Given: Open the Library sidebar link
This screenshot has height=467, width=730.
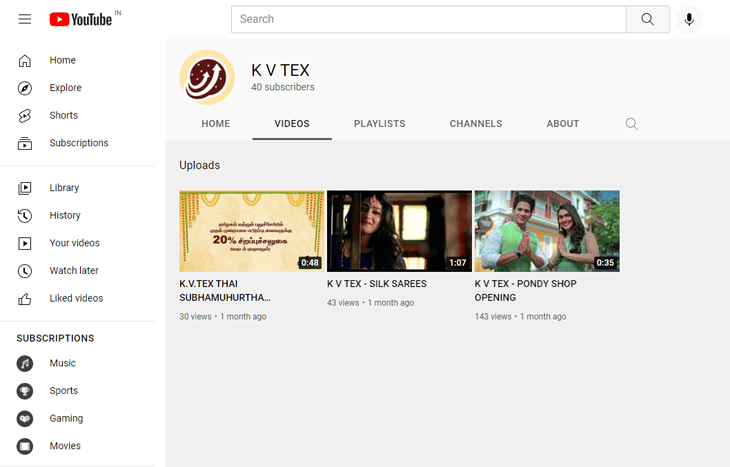Looking at the screenshot, I should [64, 188].
